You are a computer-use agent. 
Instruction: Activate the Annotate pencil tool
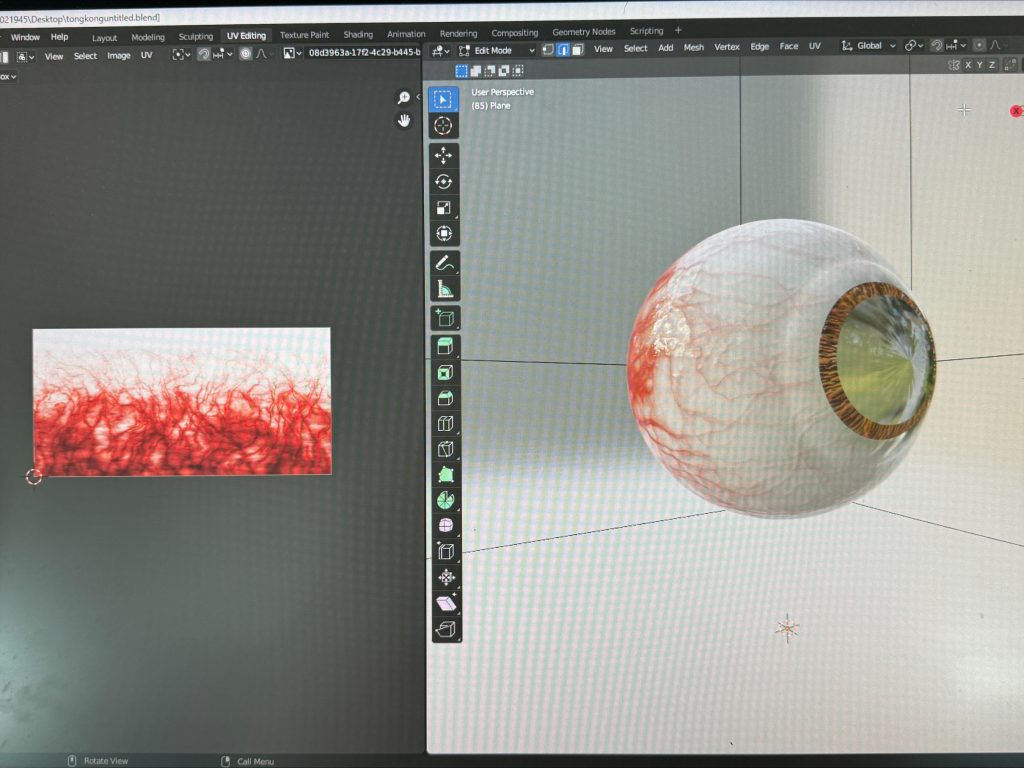[x=444, y=263]
